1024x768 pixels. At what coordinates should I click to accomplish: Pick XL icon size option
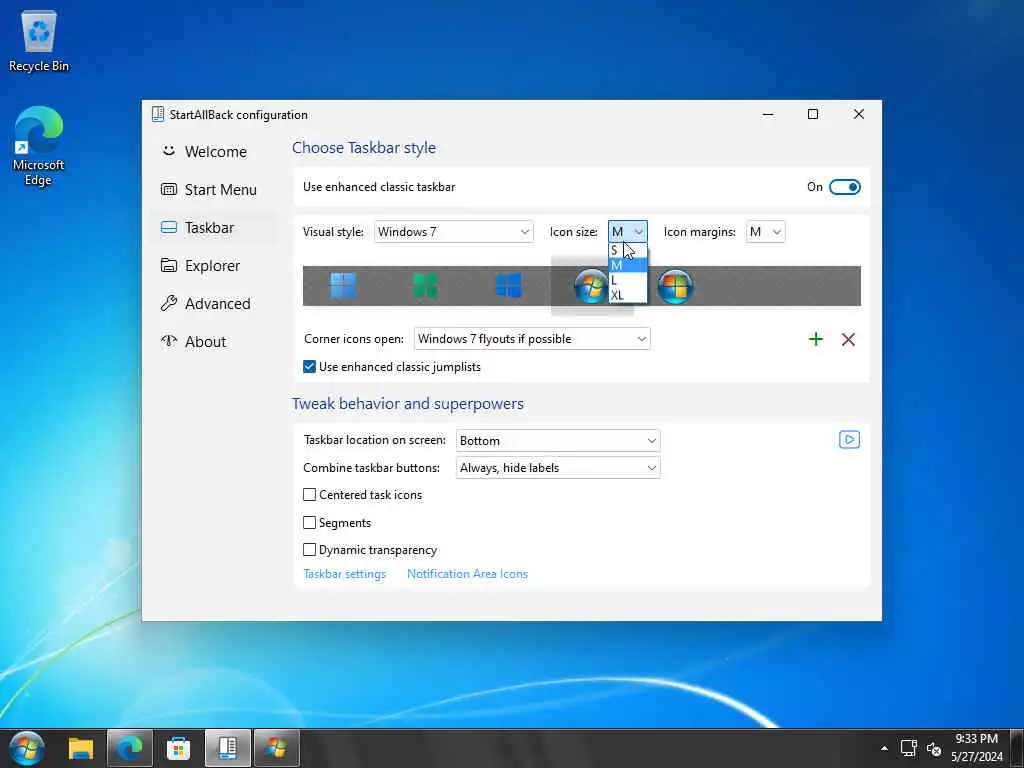pos(628,295)
